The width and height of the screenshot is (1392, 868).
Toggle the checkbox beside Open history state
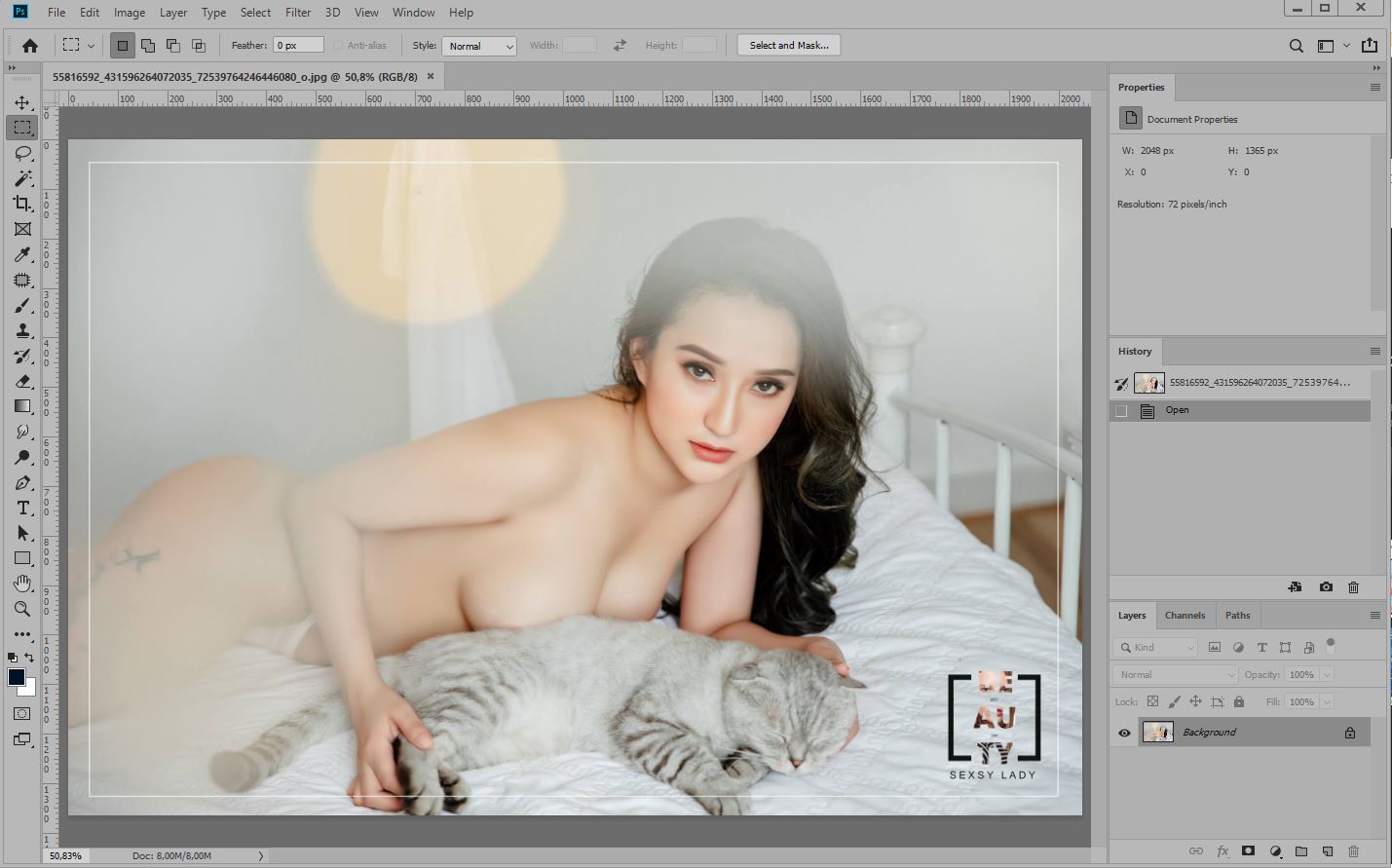[x=1121, y=411]
